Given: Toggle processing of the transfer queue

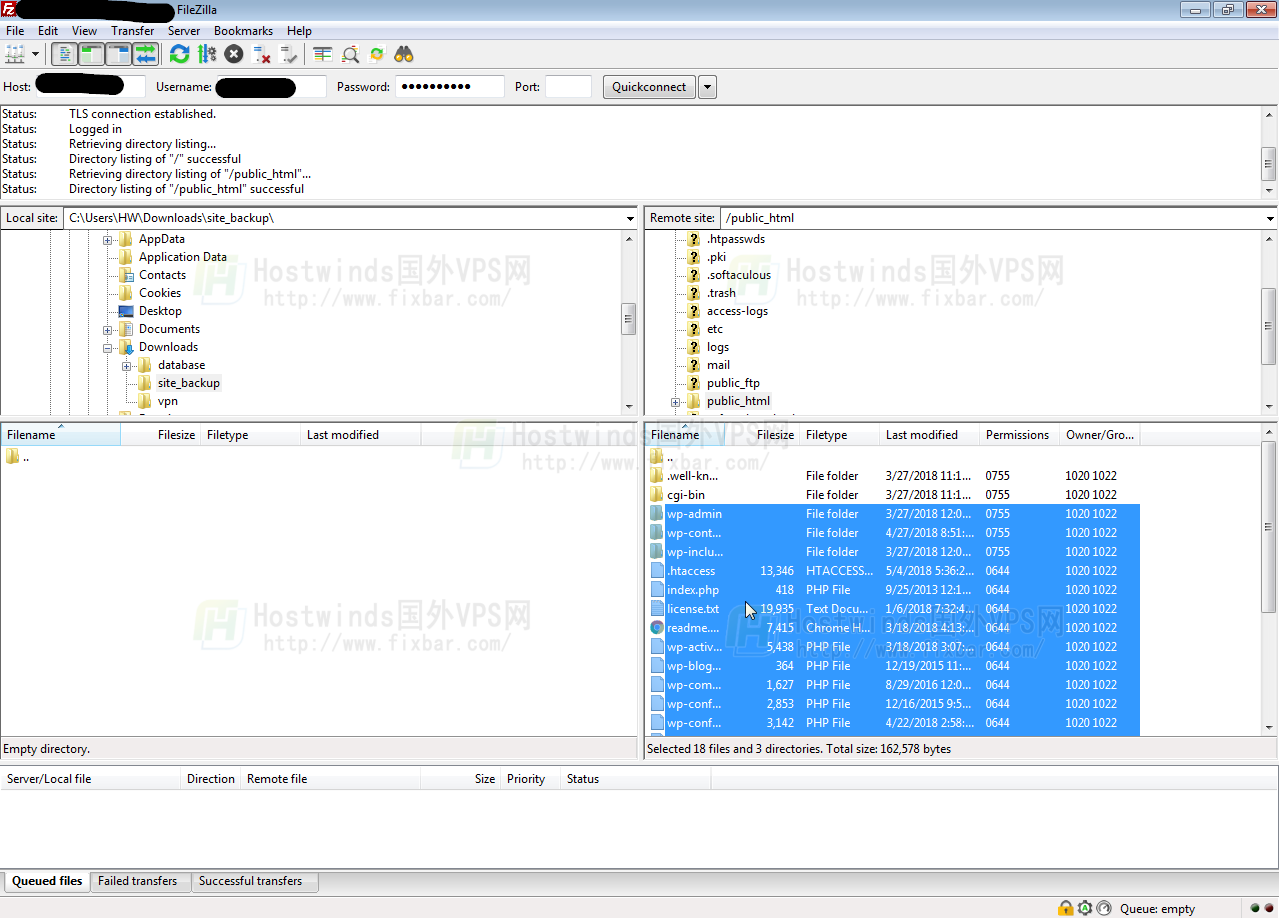Looking at the screenshot, I should click(207, 54).
